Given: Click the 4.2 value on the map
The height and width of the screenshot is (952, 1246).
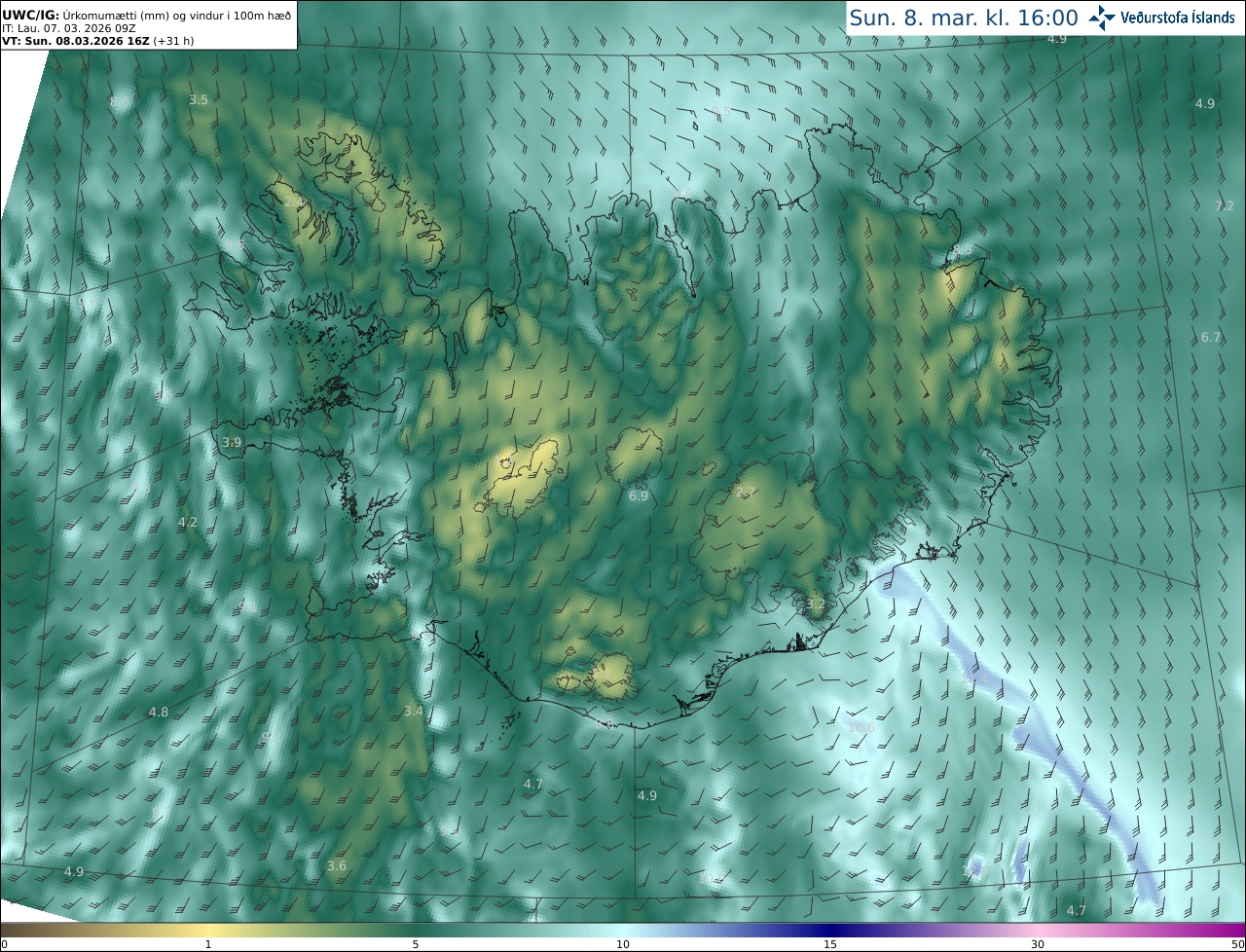Looking at the screenshot, I should point(188,523).
